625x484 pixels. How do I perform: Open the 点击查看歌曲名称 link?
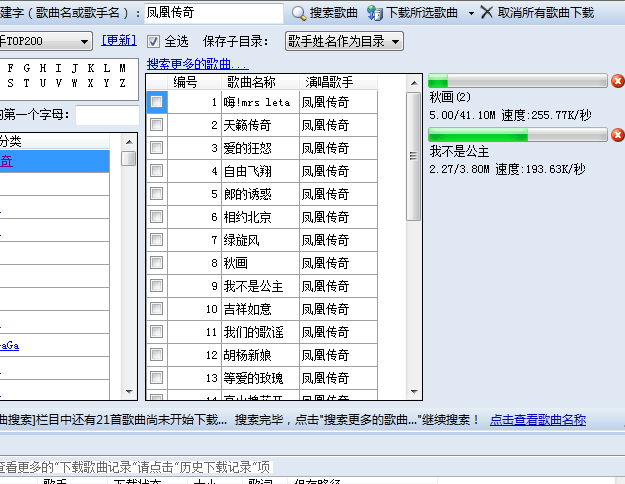point(537,420)
